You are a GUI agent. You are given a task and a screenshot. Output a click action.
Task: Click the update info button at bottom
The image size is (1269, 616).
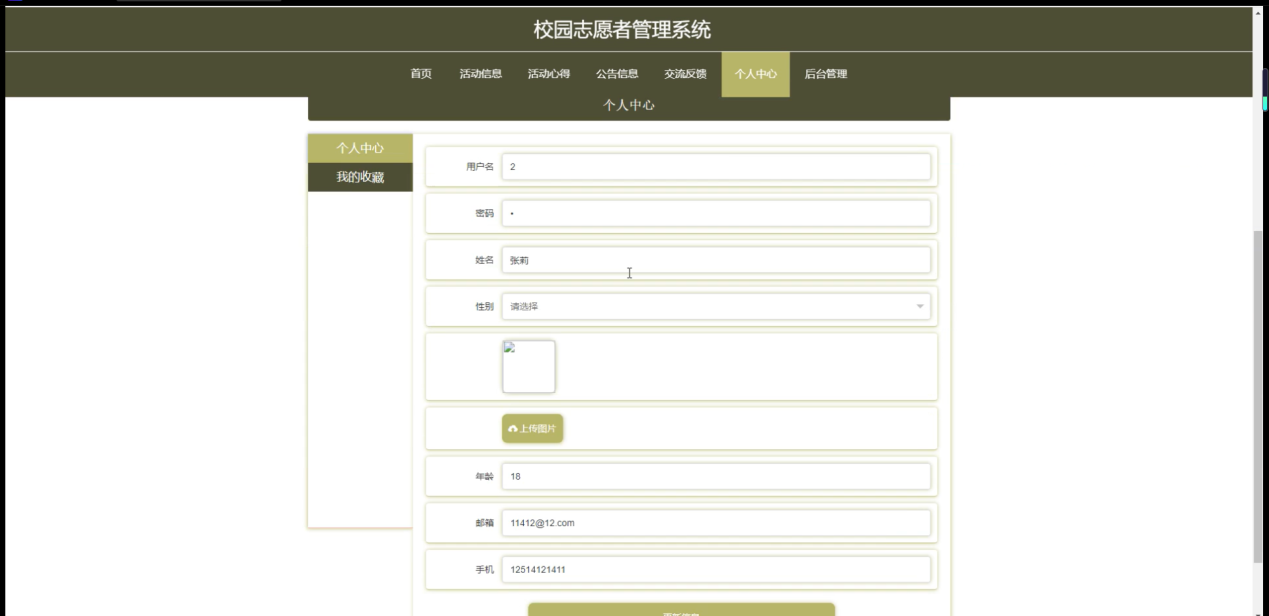pos(681,609)
